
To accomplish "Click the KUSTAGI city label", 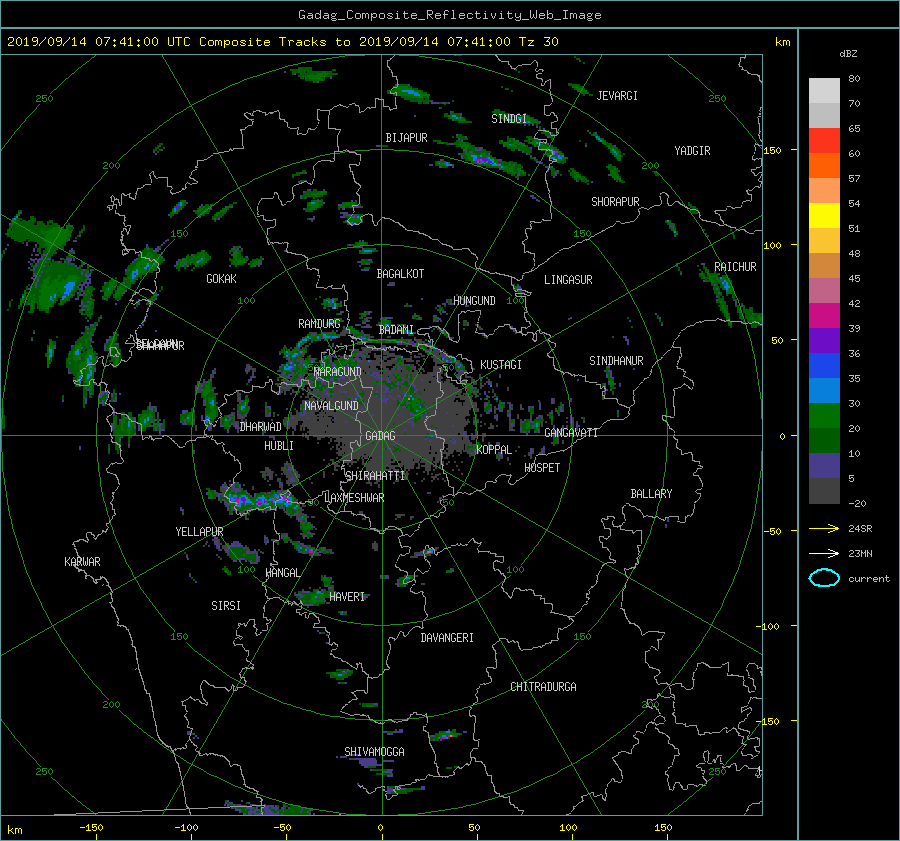I will click(501, 365).
